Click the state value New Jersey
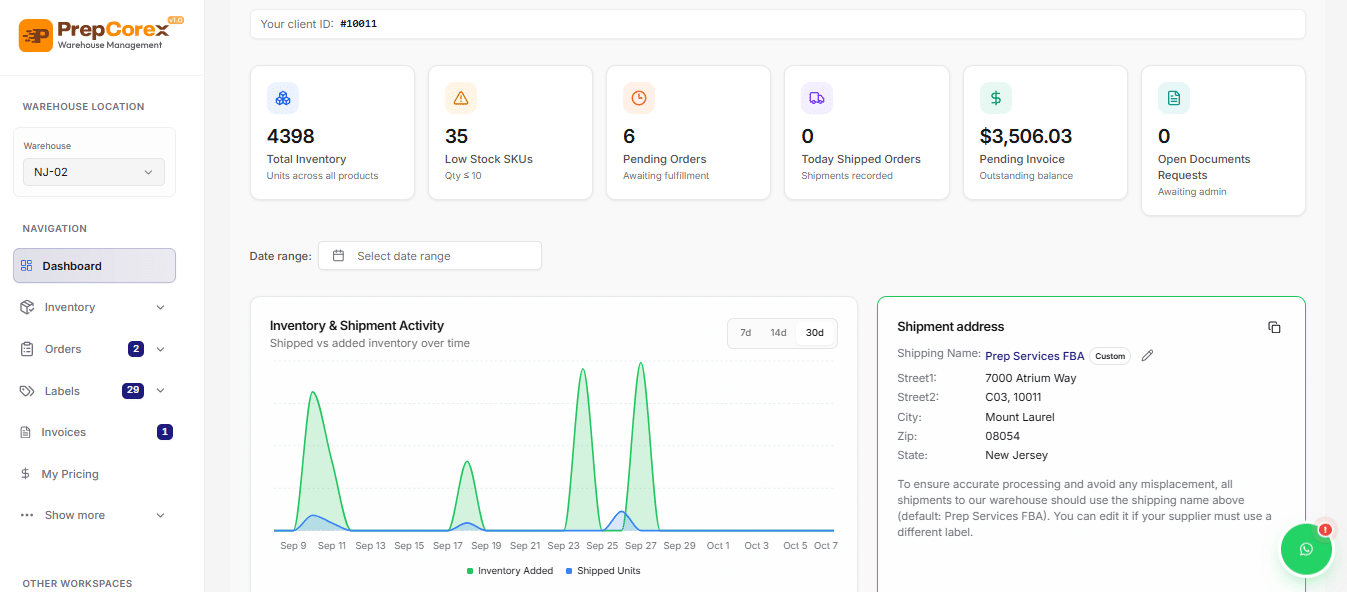Viewport: 1347px width, 592px height. tap(1017, 455)
